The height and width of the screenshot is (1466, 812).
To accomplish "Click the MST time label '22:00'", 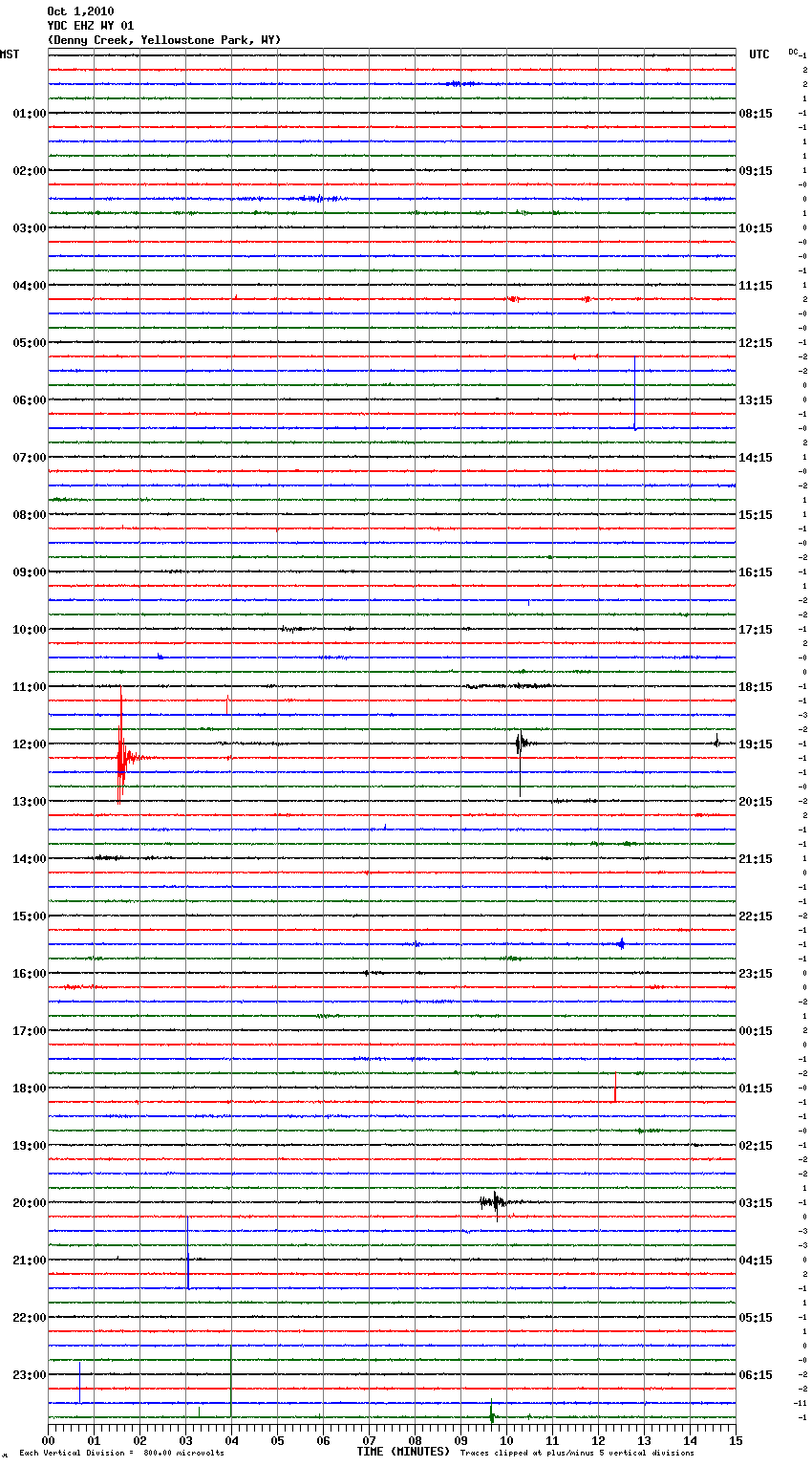I will (30, 1318).
